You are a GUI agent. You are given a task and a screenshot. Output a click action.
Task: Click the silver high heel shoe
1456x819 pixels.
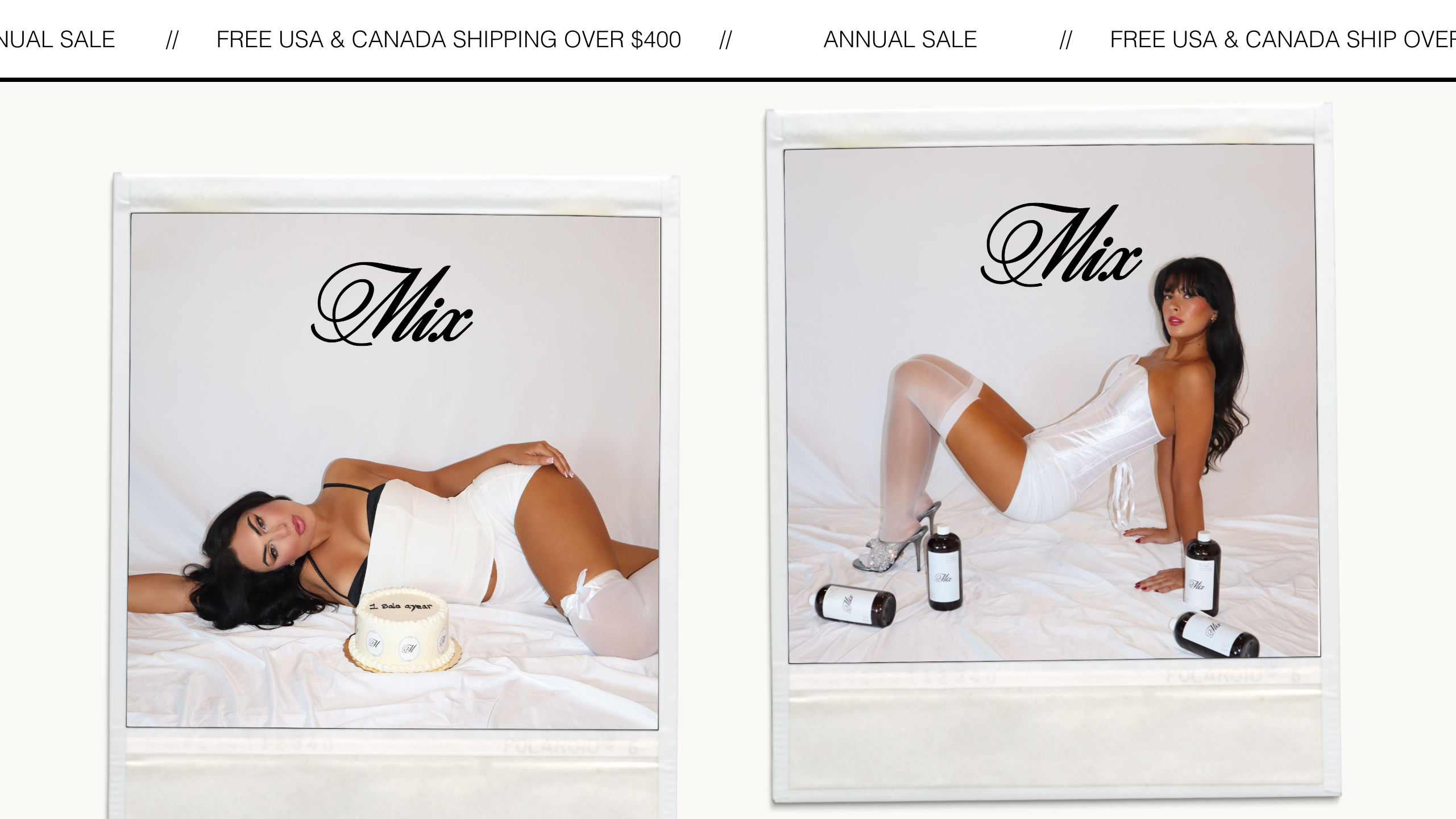click(897, 540)
